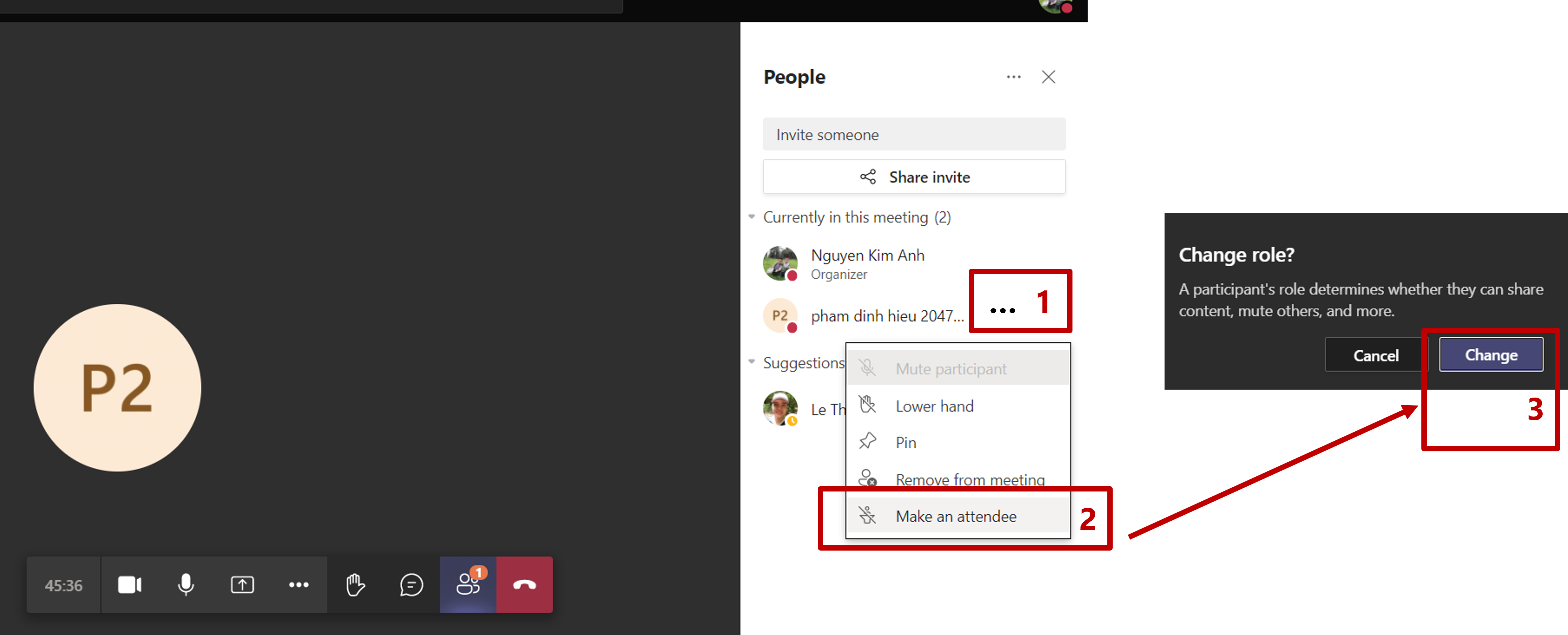Select Pin from participant menu

tap(905, 442)
